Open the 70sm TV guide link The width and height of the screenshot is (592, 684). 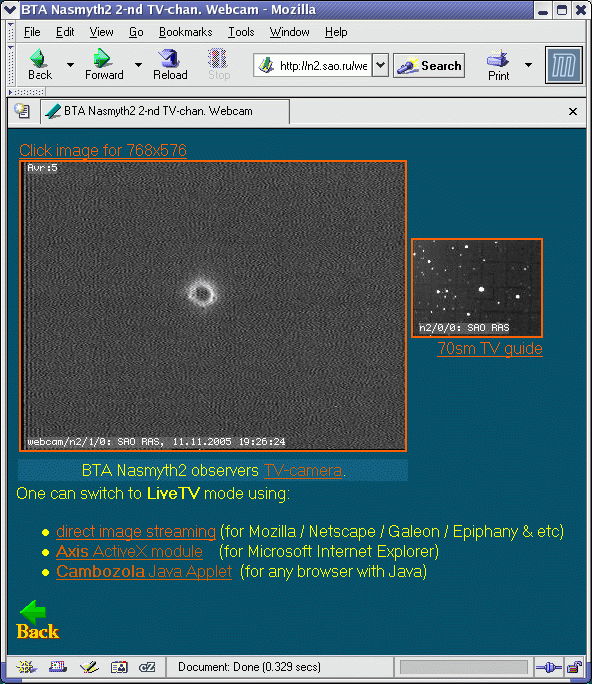click(490, 349)
